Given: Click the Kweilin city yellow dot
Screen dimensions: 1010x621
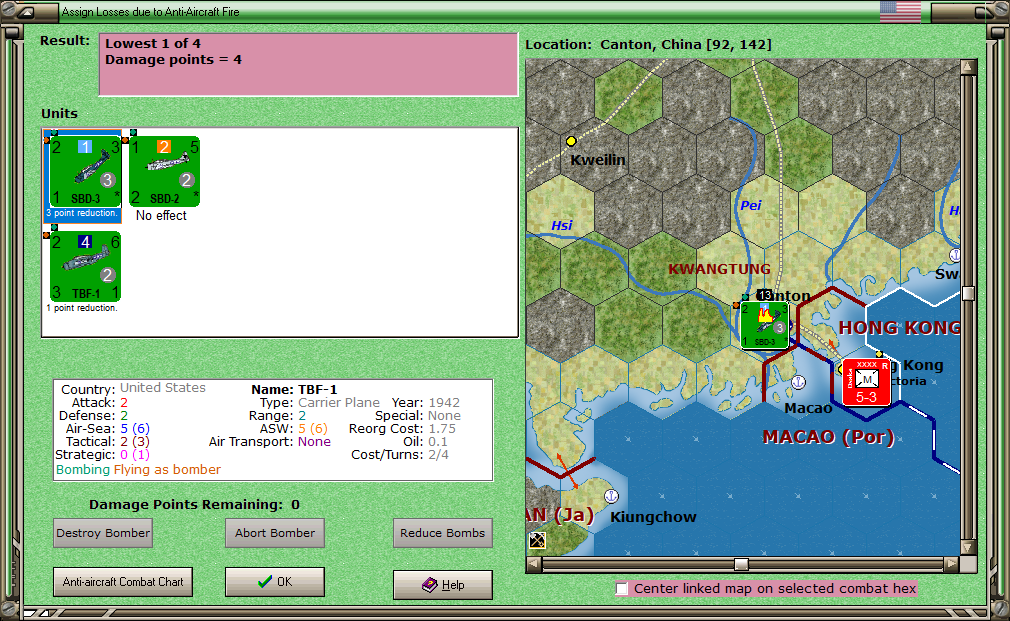Looking at the screenshot, I should 571,141.
